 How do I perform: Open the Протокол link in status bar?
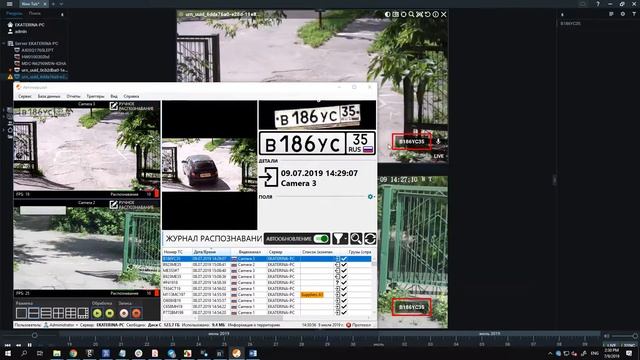click(359, 325)
